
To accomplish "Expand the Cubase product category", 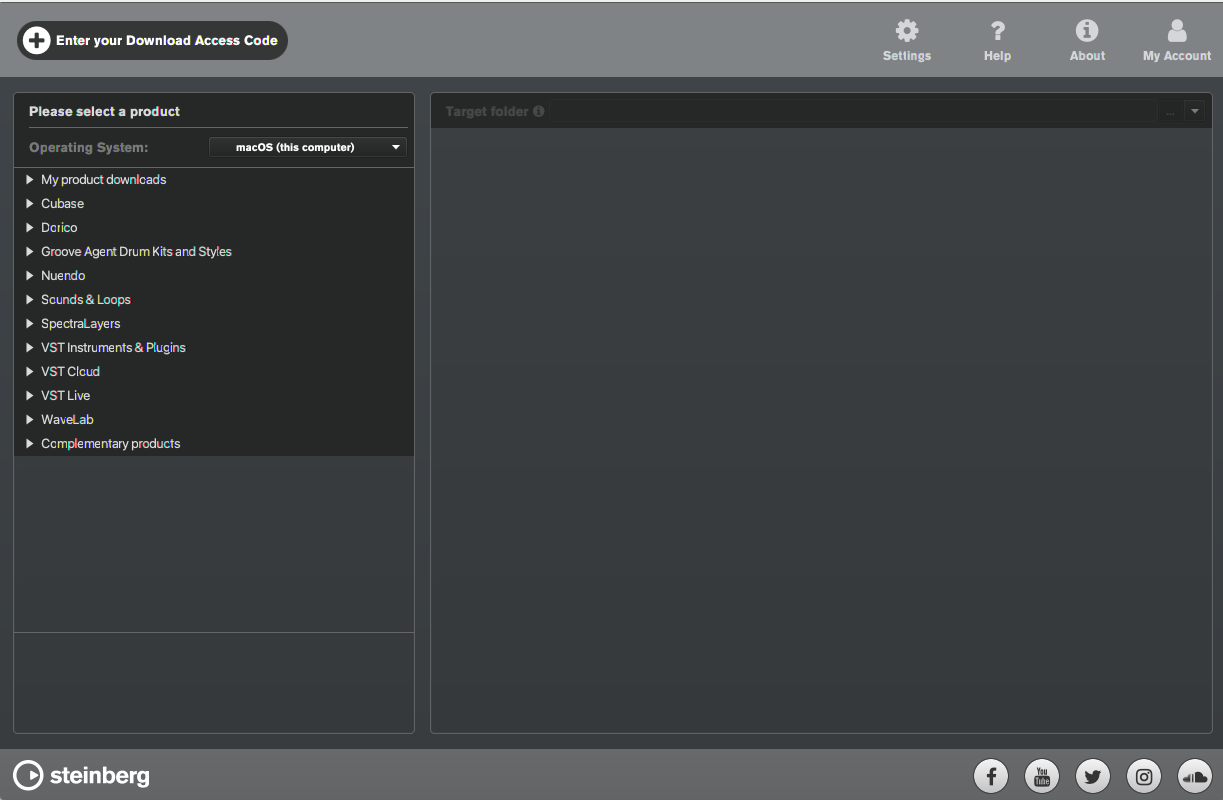I will coord(30,204).
